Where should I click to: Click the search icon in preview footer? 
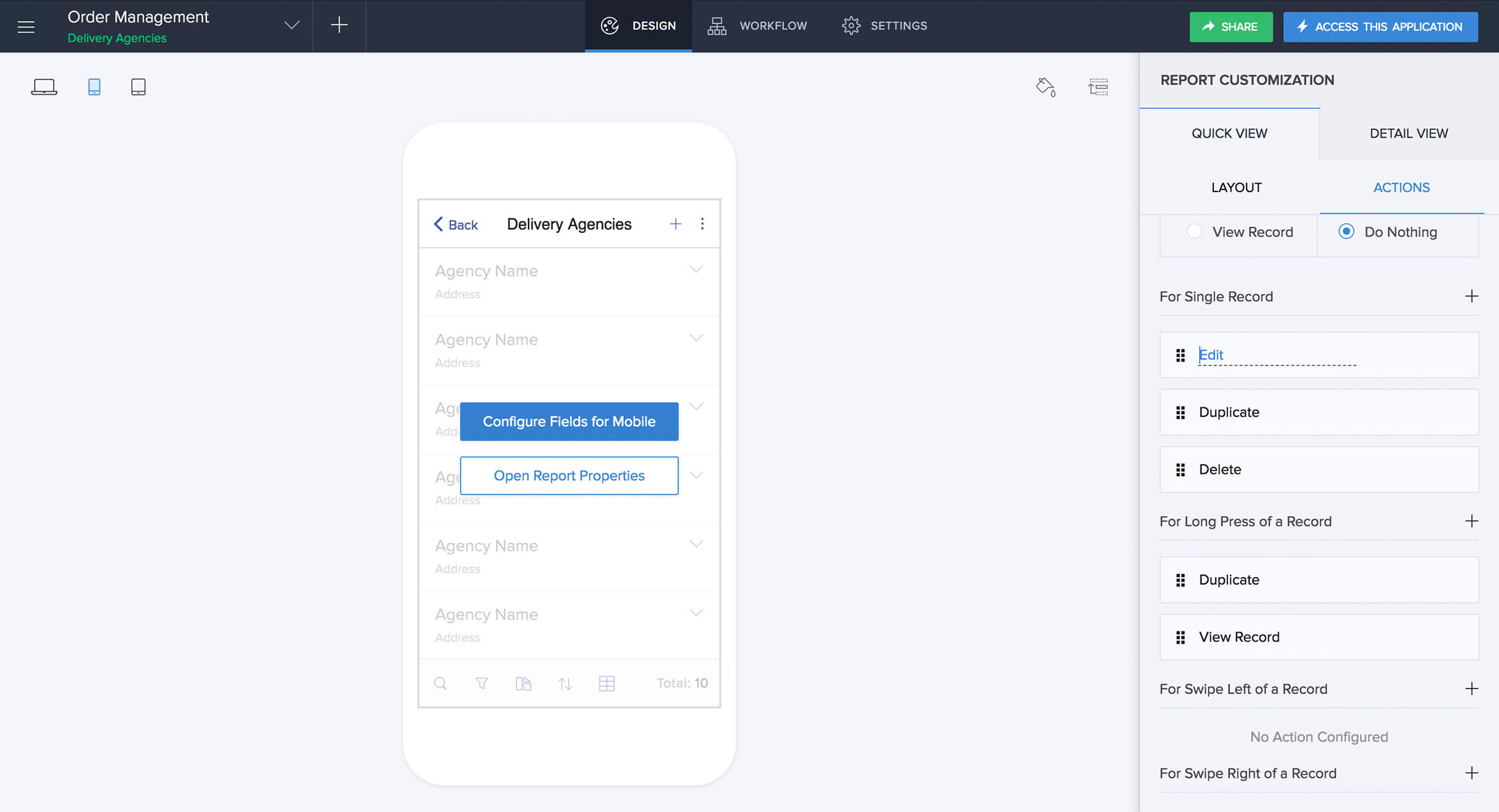pos(440,683)
